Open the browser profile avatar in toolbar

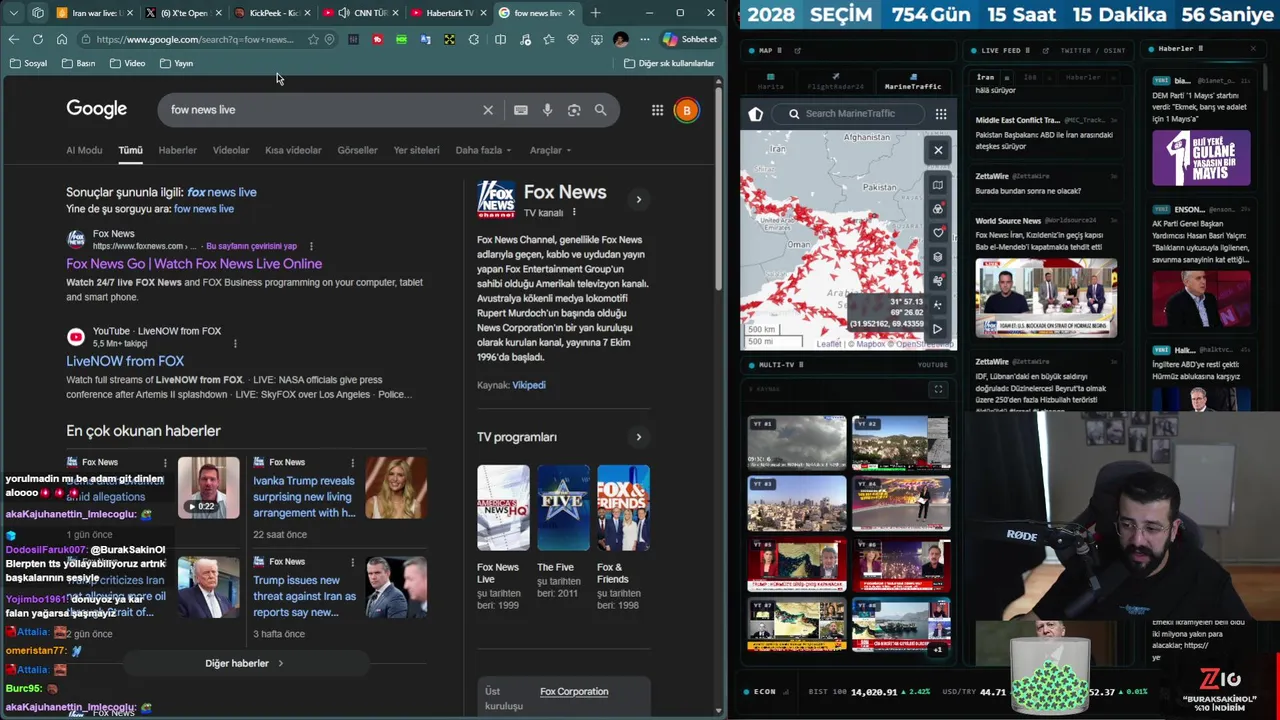[x=620, y=39]
